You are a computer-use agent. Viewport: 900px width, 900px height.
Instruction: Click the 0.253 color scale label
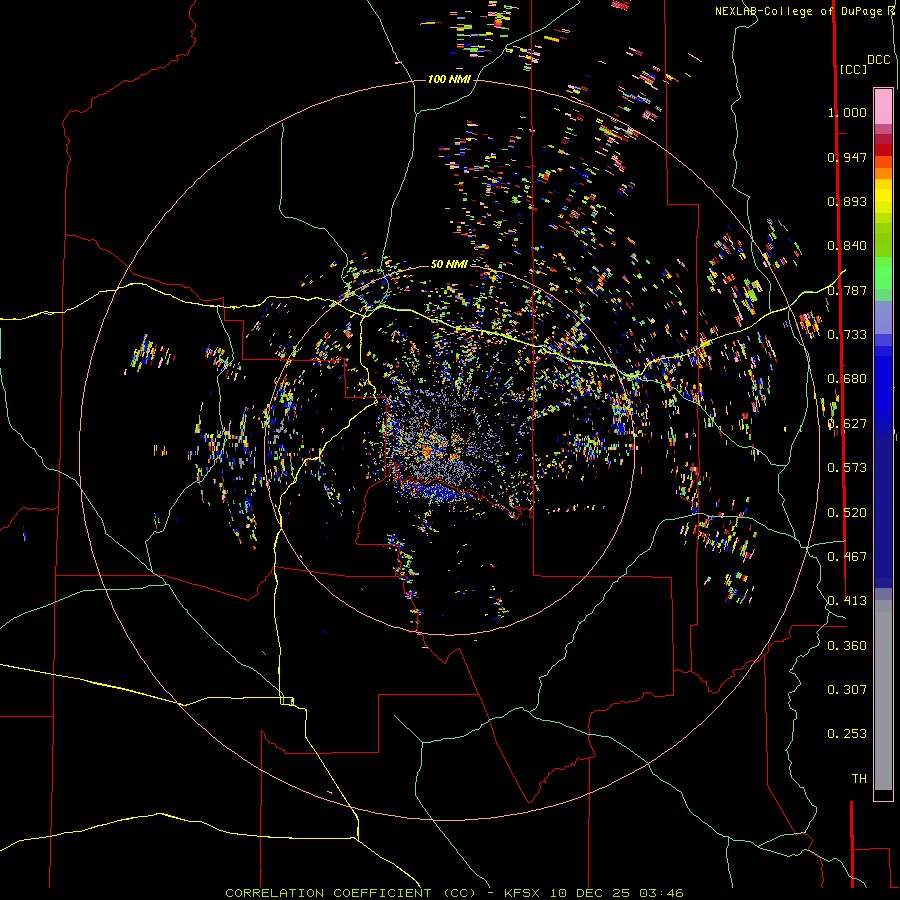coord(847,734)
